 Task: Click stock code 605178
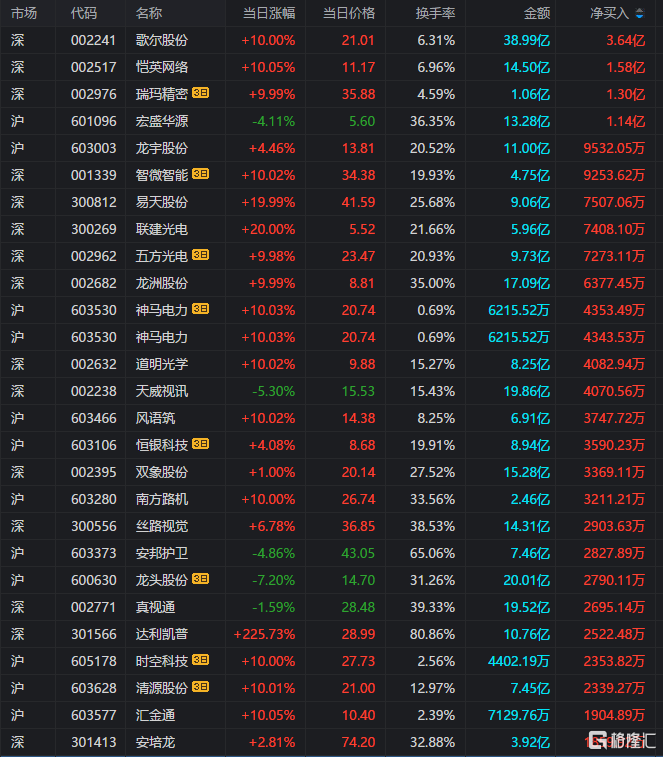[x=94, y=661]
